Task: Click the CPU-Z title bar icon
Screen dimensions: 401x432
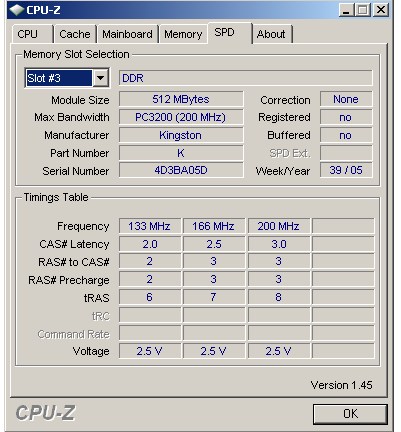Action: pos(16,10)
